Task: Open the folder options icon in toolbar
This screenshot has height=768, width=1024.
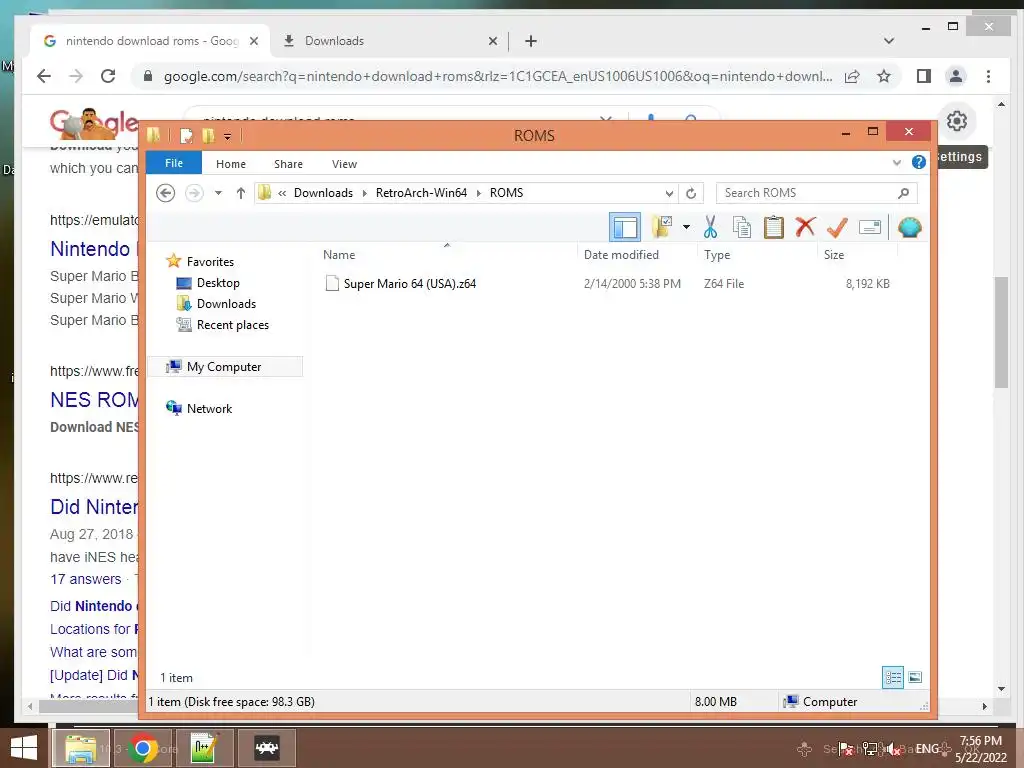Action: [662, 227]
